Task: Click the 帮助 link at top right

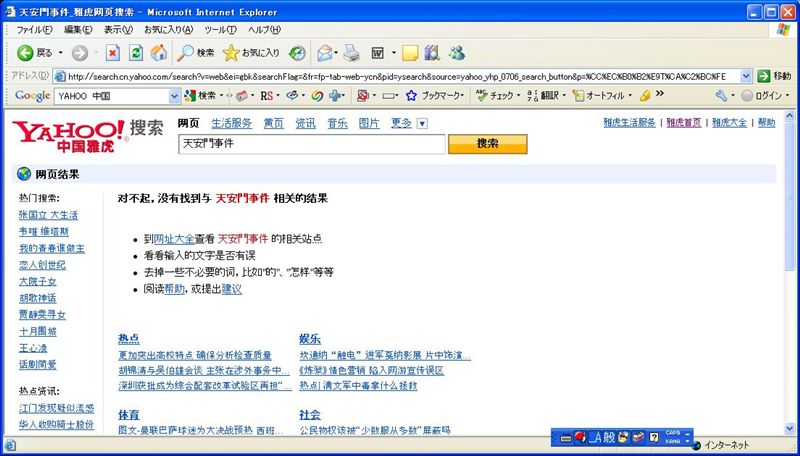Action: pyautogui.click(x=766, y=122)
